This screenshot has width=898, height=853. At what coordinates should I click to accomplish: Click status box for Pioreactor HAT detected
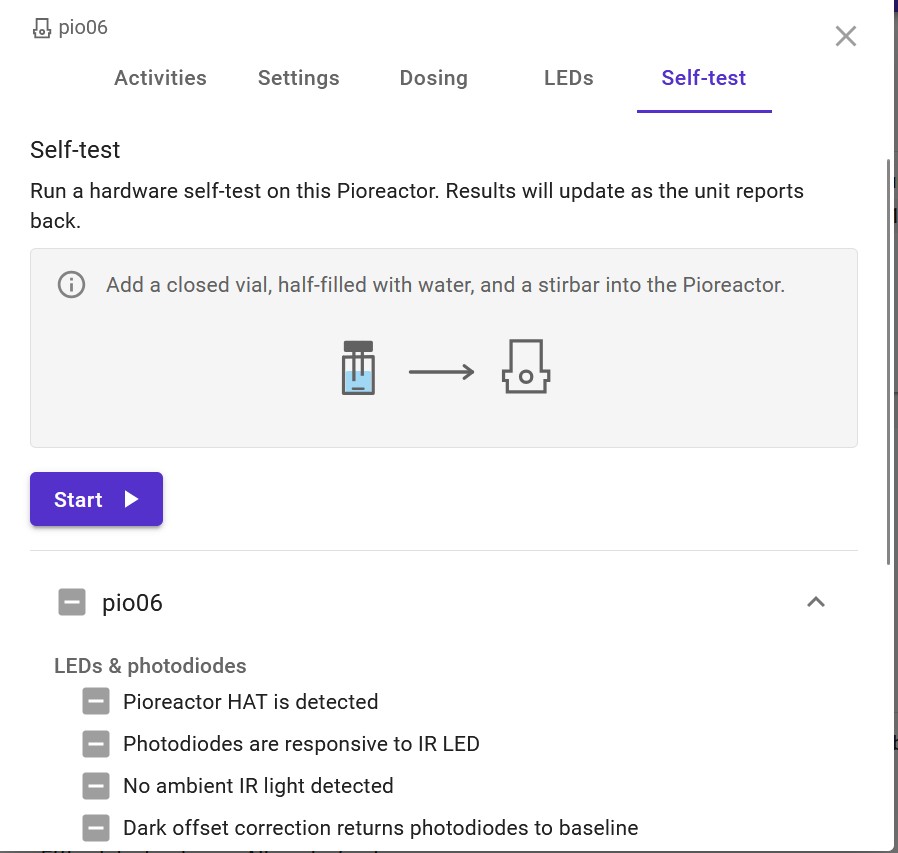click(x=96, y=702)
